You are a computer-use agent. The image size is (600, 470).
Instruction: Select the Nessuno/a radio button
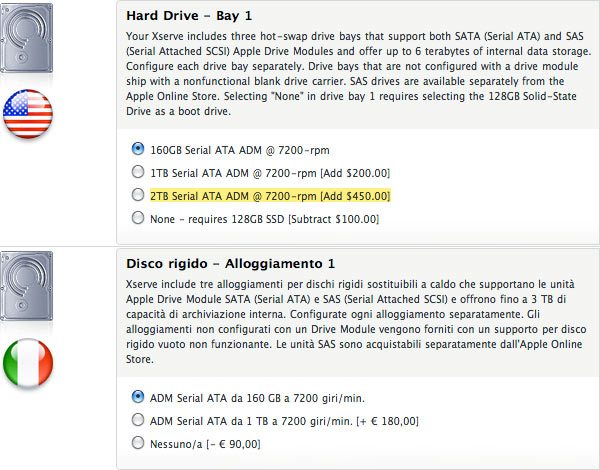pos(137,441)
